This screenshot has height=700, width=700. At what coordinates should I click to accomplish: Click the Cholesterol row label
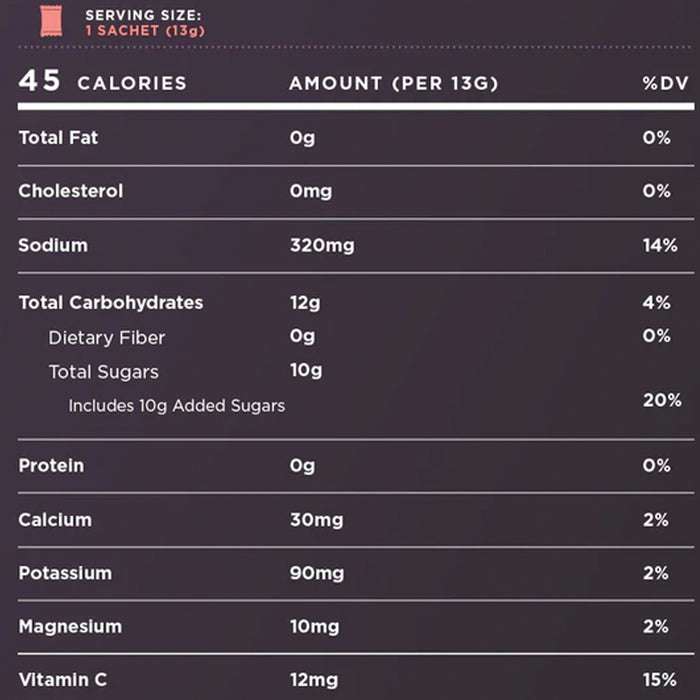[x=71, y=191]
